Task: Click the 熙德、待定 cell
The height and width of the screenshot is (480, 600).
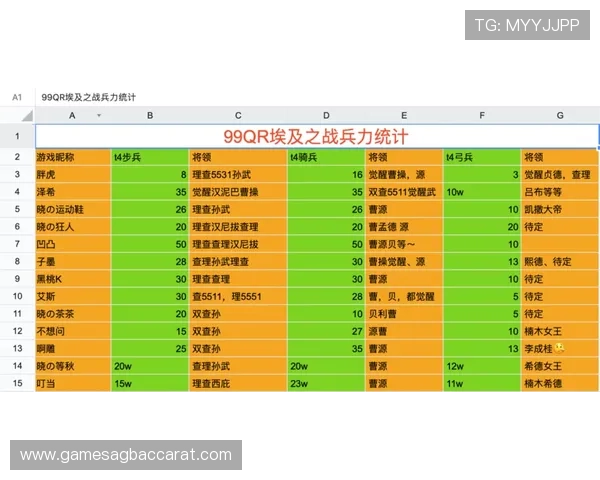Action: click(560, 261)
